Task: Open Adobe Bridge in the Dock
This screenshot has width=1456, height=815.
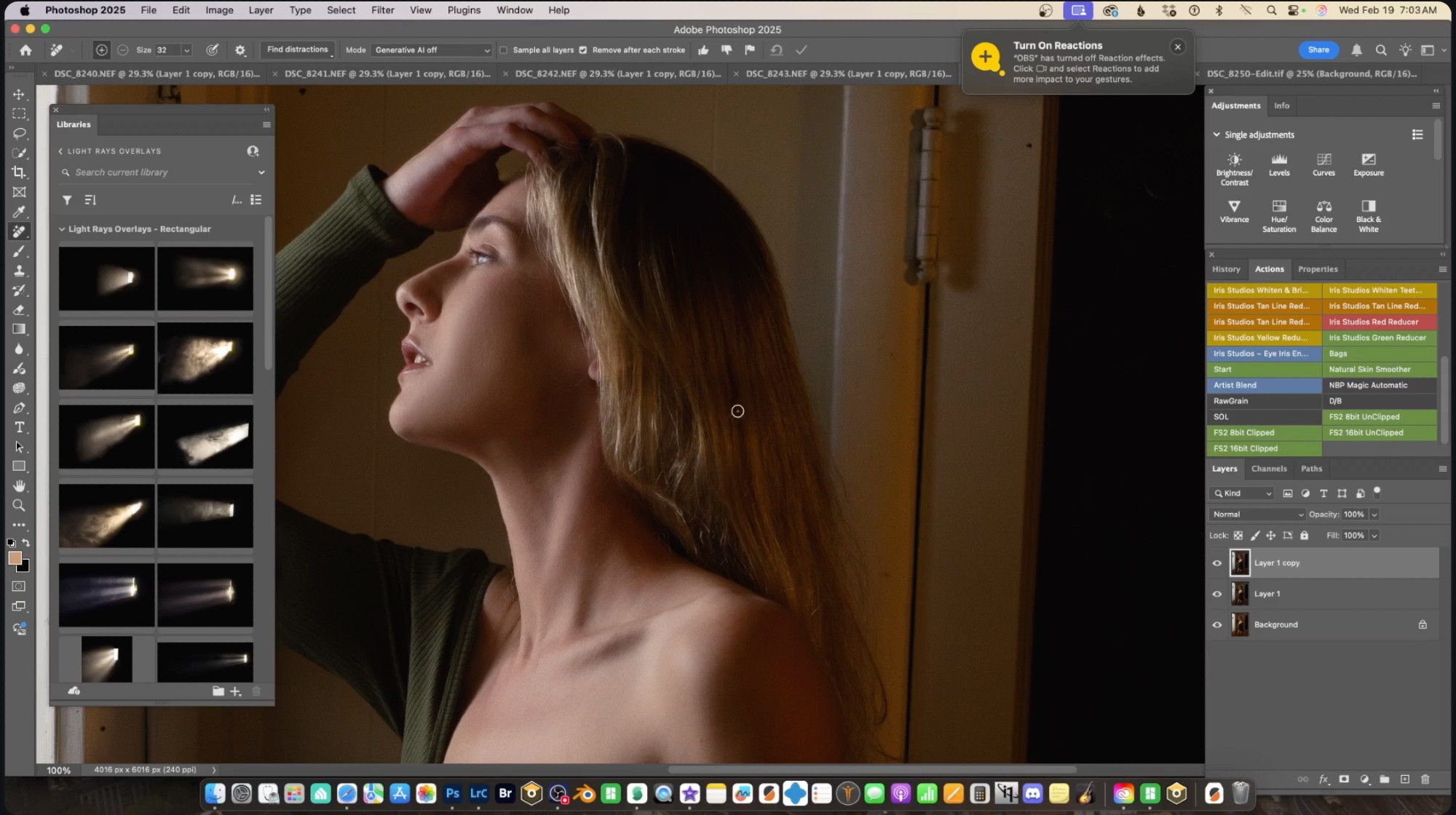Action: (505, 793)
